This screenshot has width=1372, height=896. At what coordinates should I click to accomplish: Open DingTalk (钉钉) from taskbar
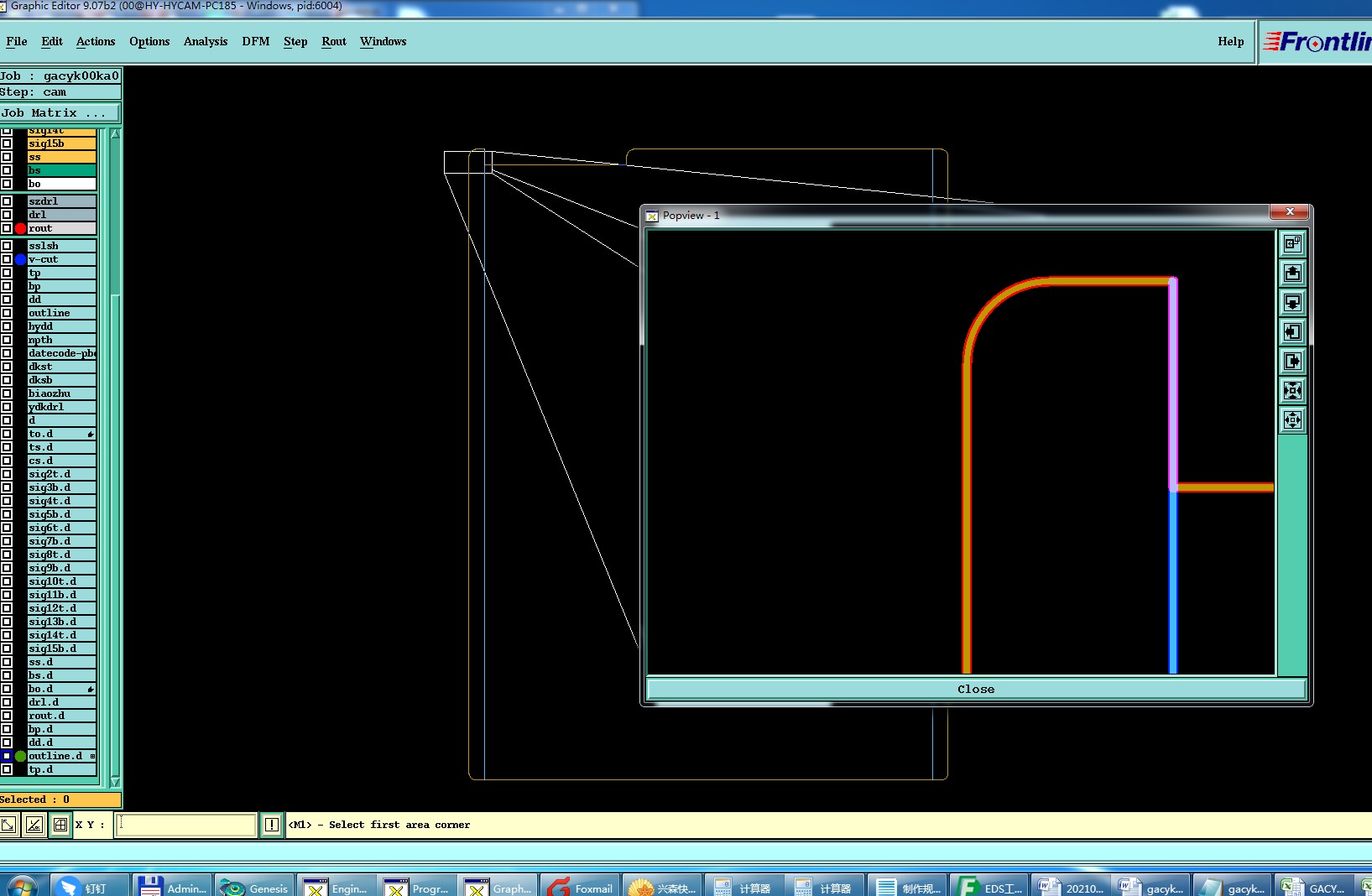tap(91, 887)
